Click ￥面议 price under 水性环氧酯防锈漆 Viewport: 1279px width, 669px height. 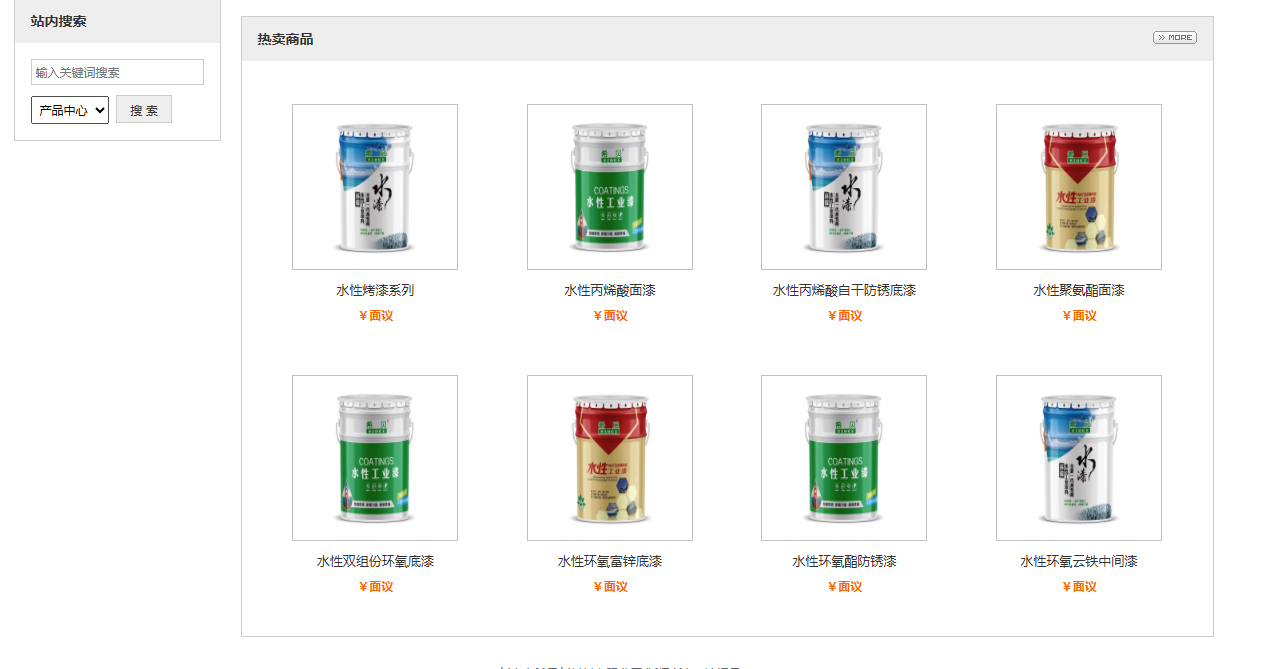click(845, 587)
